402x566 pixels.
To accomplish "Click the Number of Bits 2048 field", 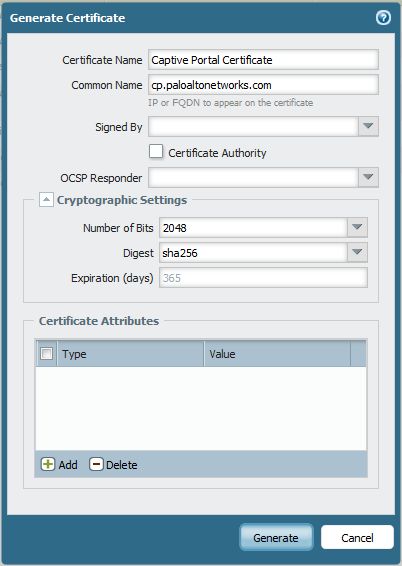I will tap(253, 227).
